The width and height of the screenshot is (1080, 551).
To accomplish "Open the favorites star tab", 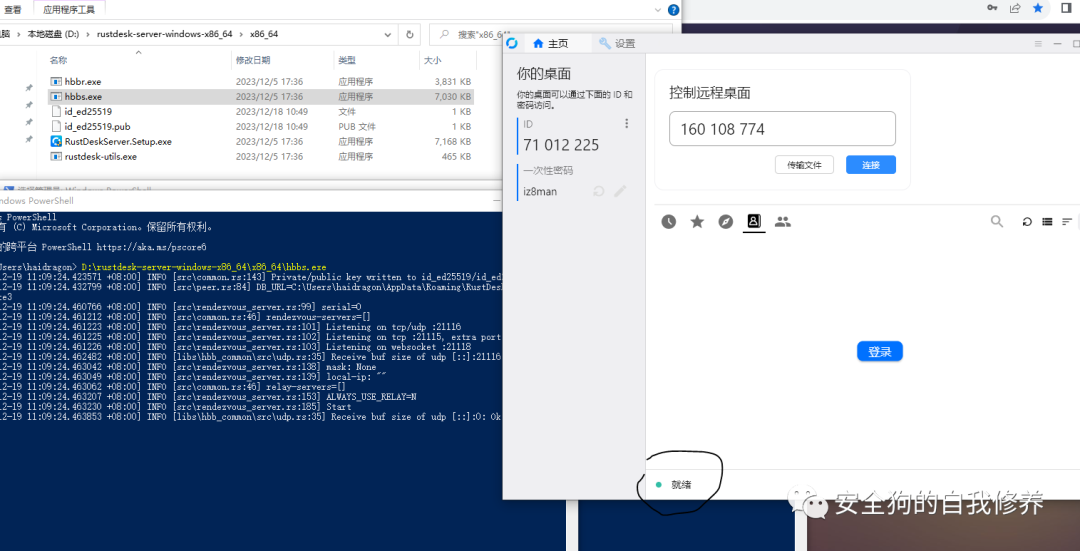I will (x=697, y=222).
